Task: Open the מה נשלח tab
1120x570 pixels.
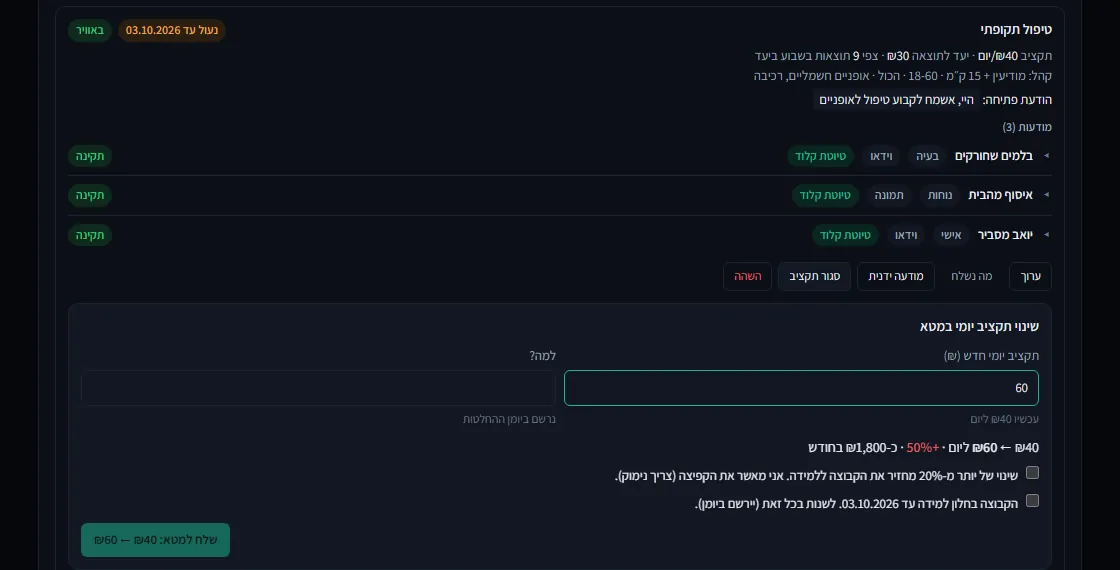Action: [971, 276]
